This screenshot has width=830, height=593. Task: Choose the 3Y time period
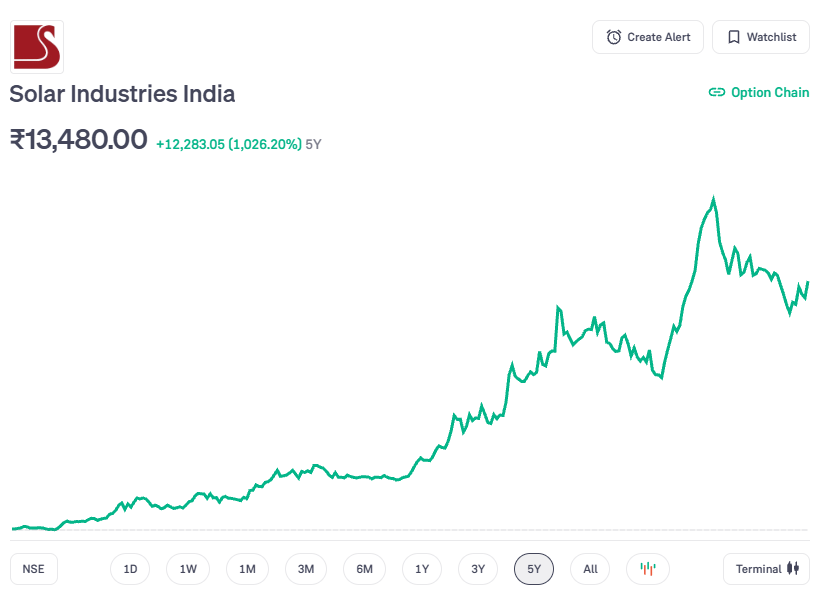point(478,569)
